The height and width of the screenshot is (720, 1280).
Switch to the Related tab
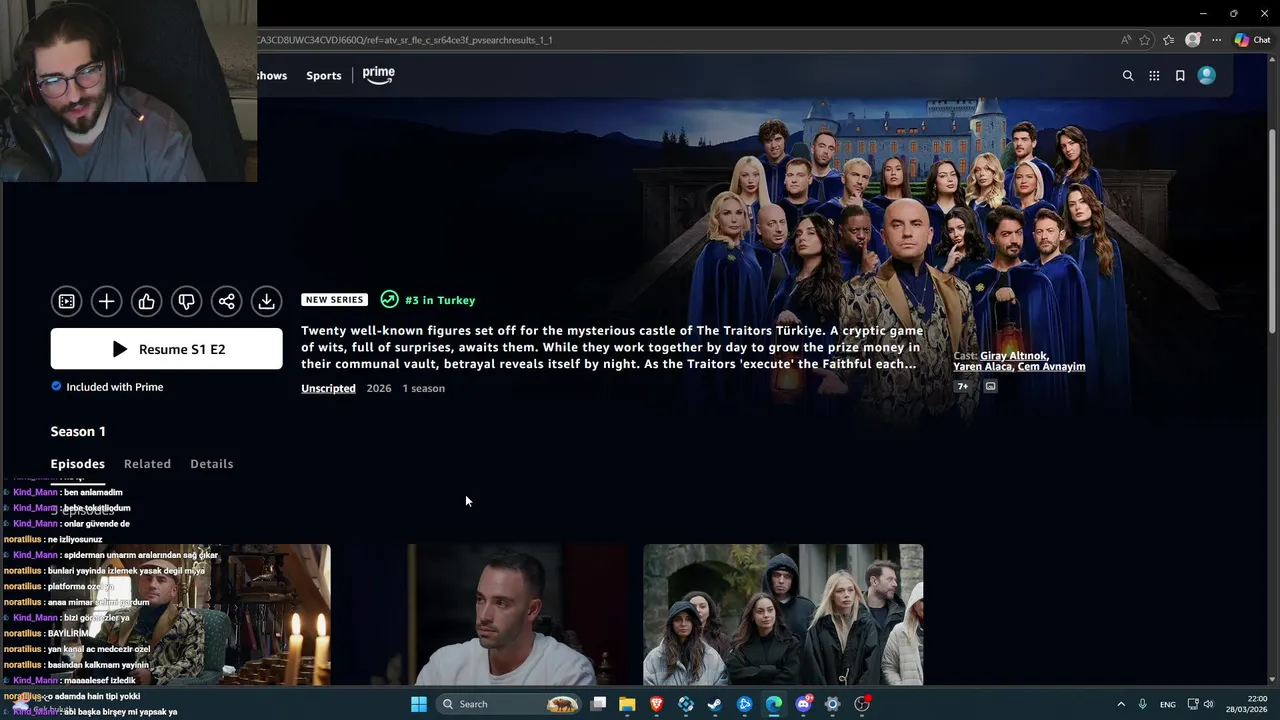147,464
